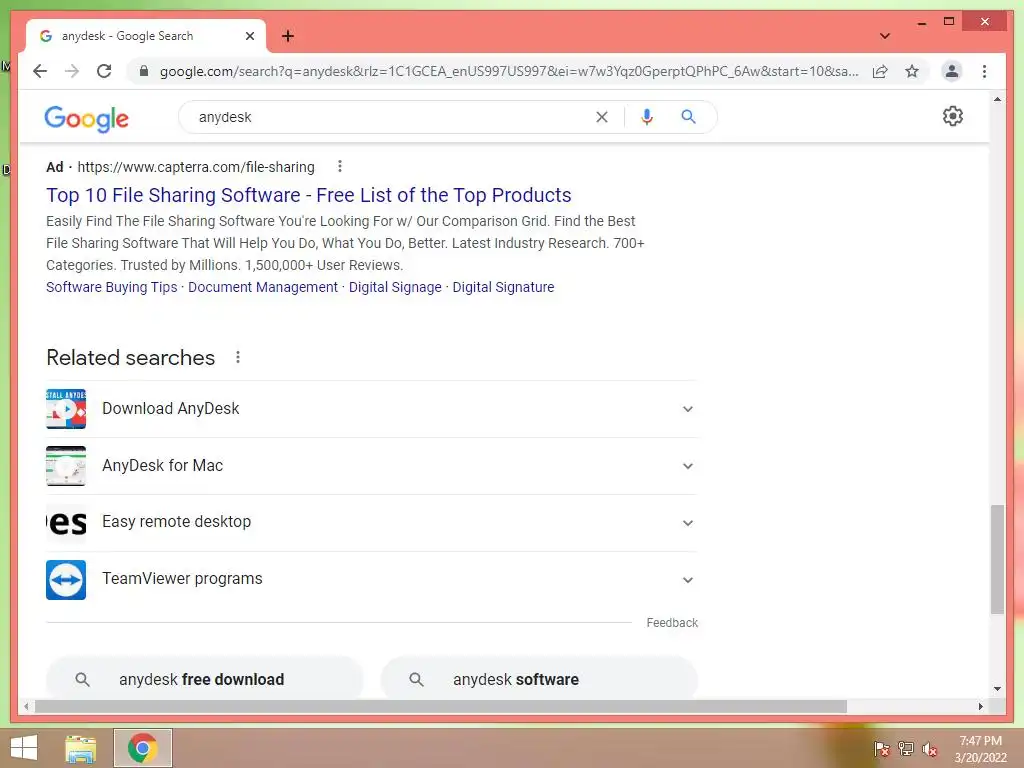Search anydesk software suggestion
The height and width of the screenshot is (768, 1024).
539,679
